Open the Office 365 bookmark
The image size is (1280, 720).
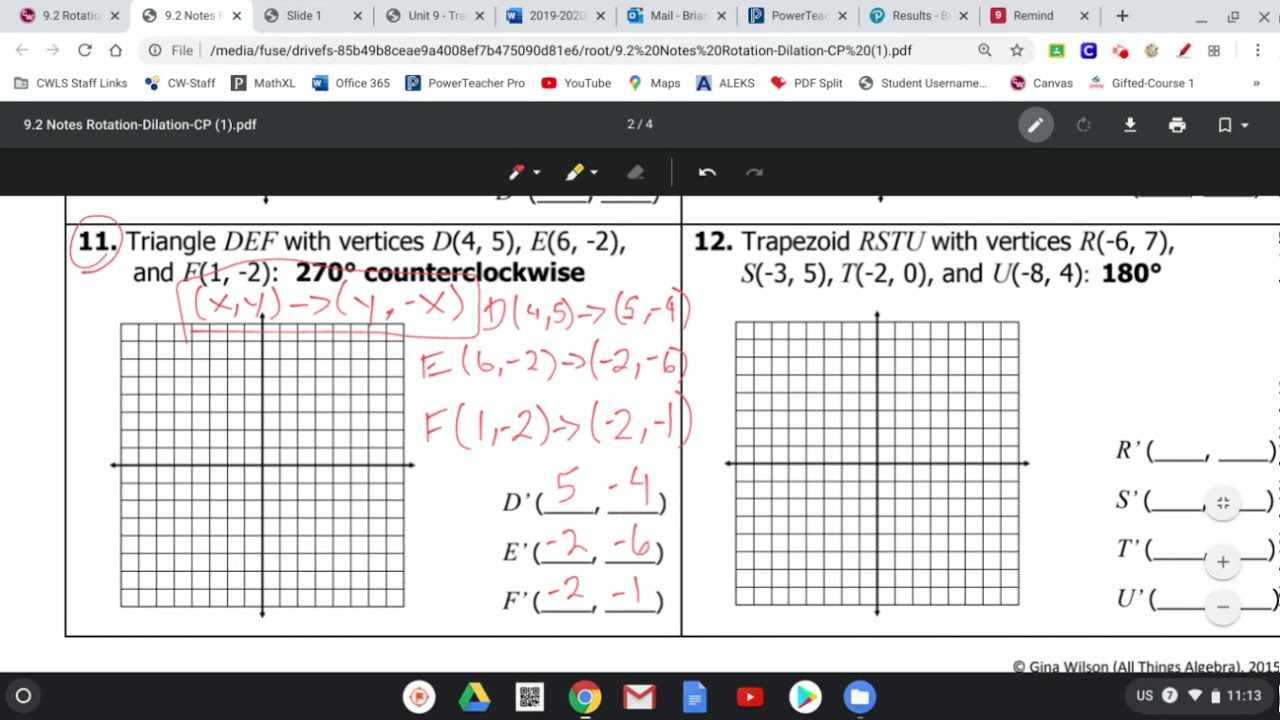tap(351, 83)
